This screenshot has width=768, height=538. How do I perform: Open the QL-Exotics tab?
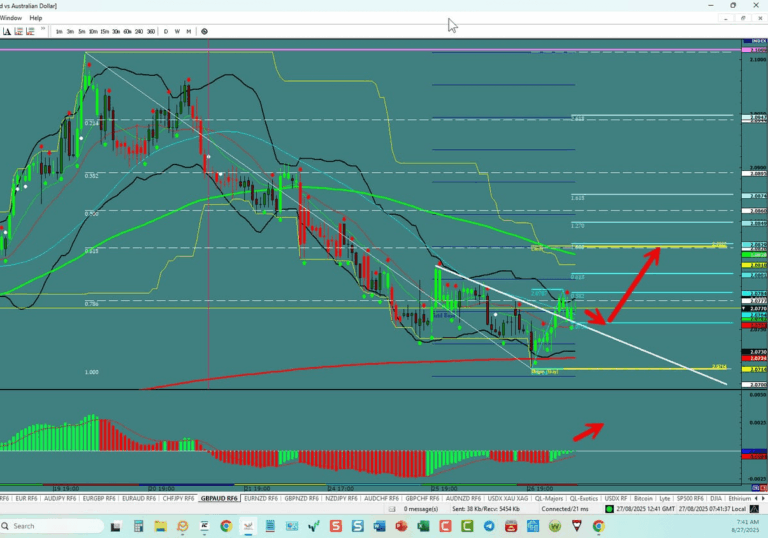(583, 498)
